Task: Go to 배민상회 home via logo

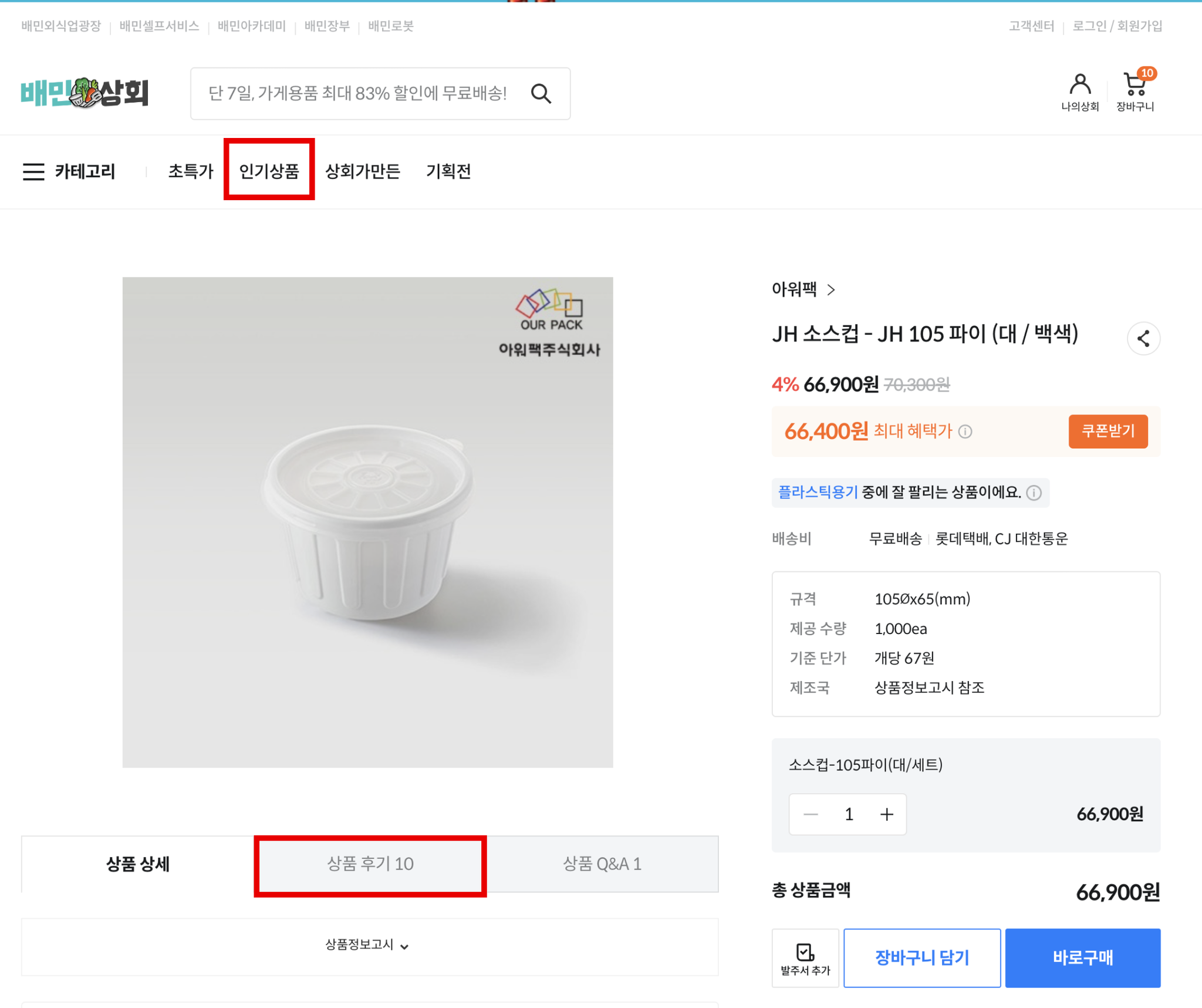Action: click(x=85, y=93)
